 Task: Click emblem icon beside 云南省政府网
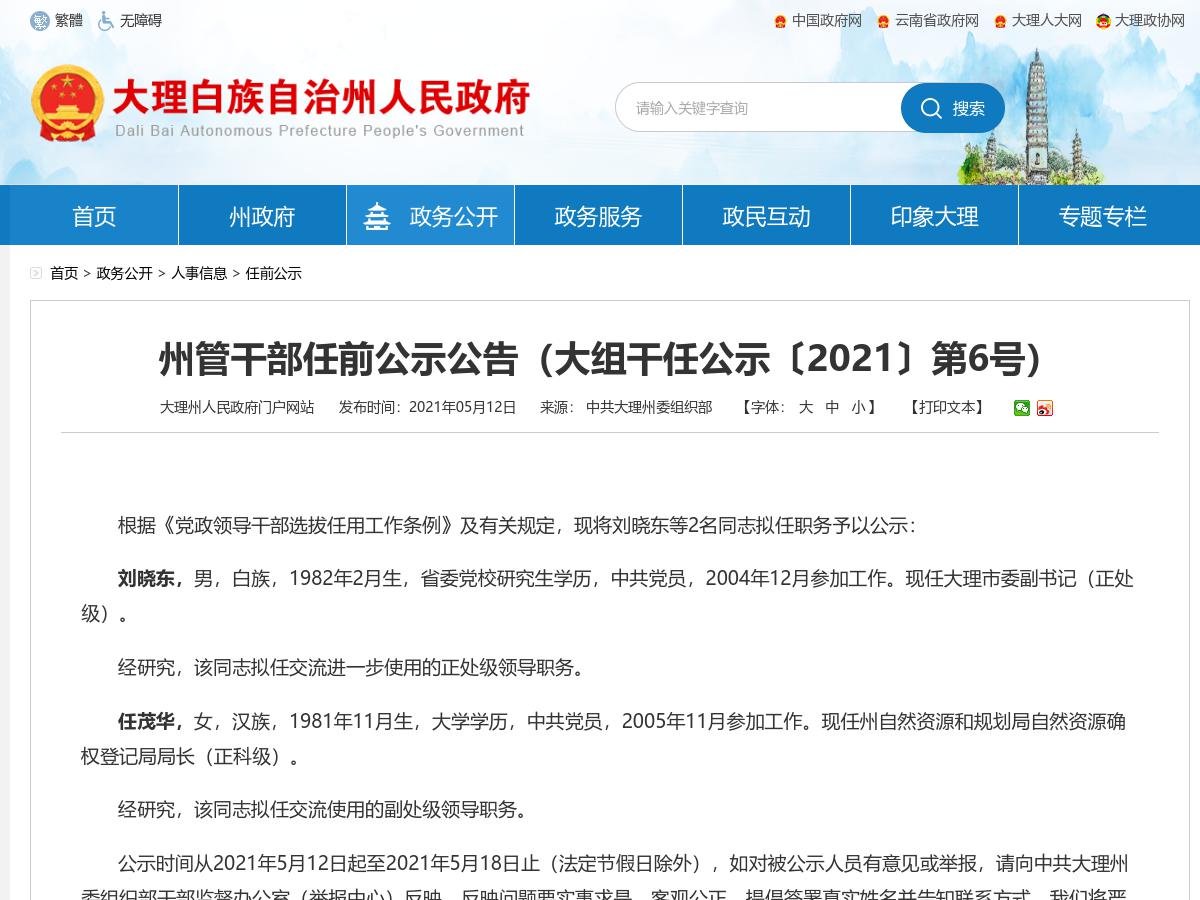tap(883, 21)
